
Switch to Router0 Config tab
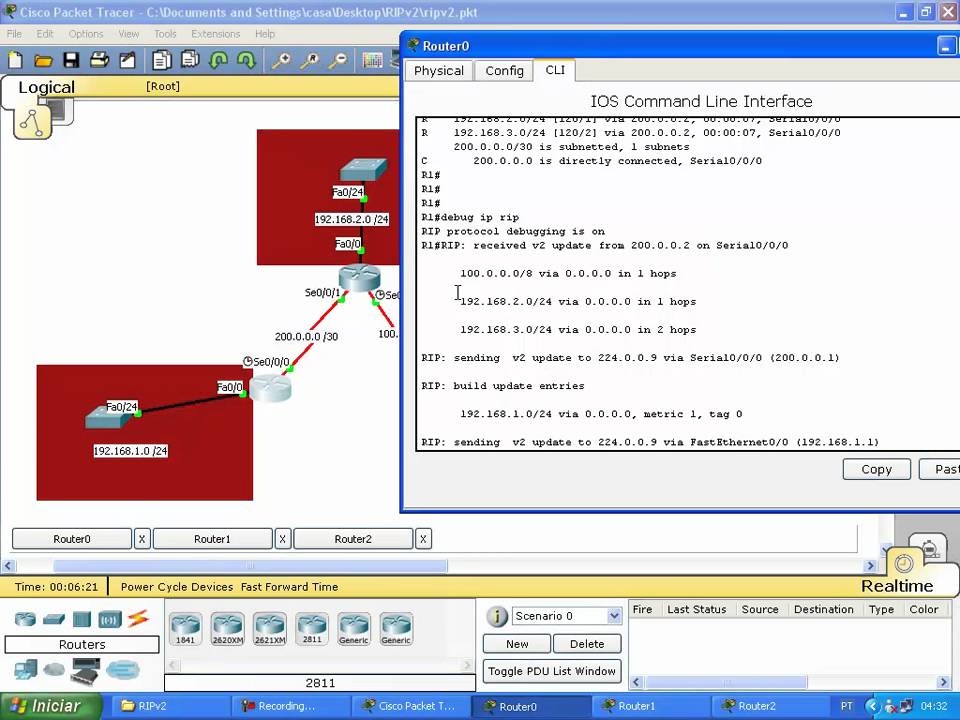(504, 70)
